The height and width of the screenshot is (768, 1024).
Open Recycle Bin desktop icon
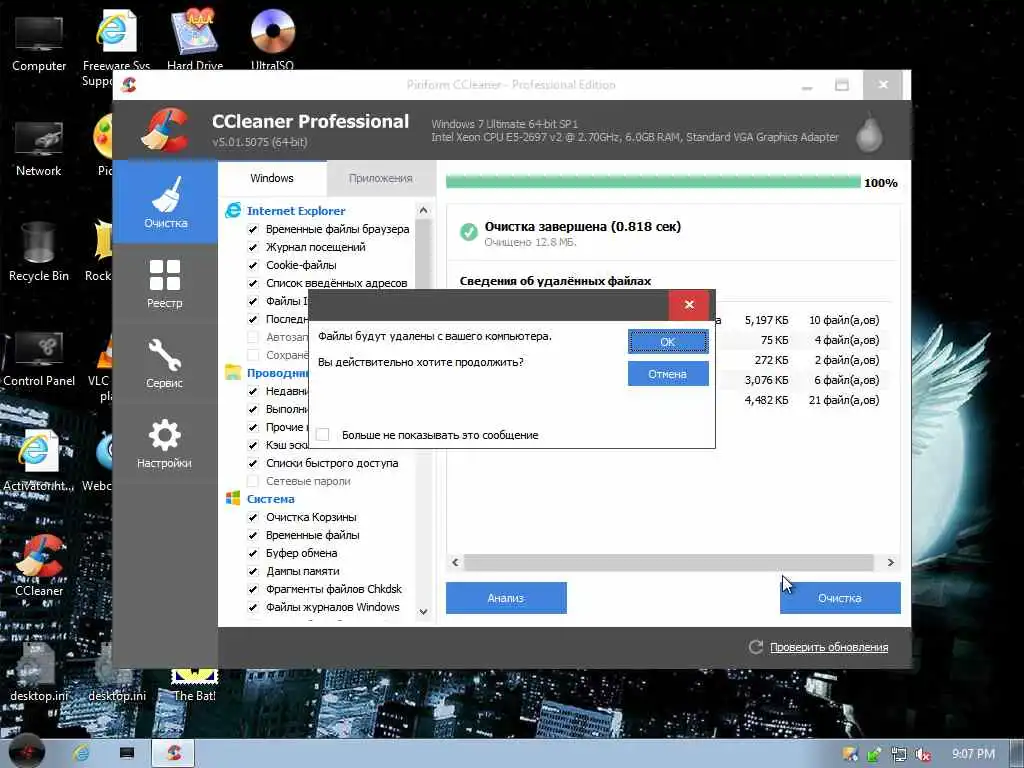[39, 252]
